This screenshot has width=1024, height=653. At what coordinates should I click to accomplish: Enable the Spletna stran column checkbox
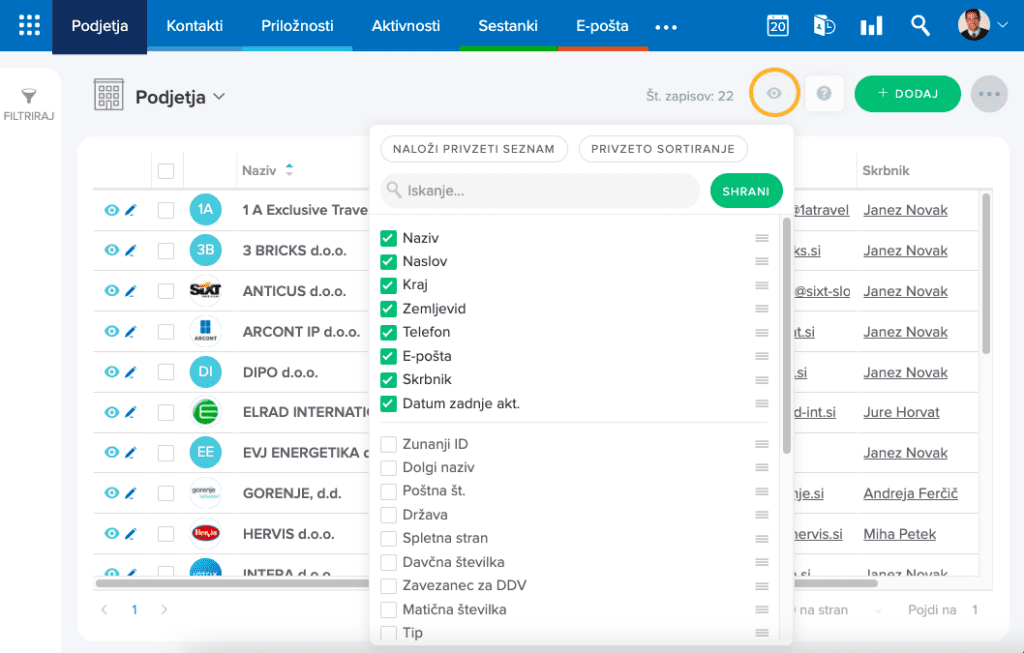(389, 539)
